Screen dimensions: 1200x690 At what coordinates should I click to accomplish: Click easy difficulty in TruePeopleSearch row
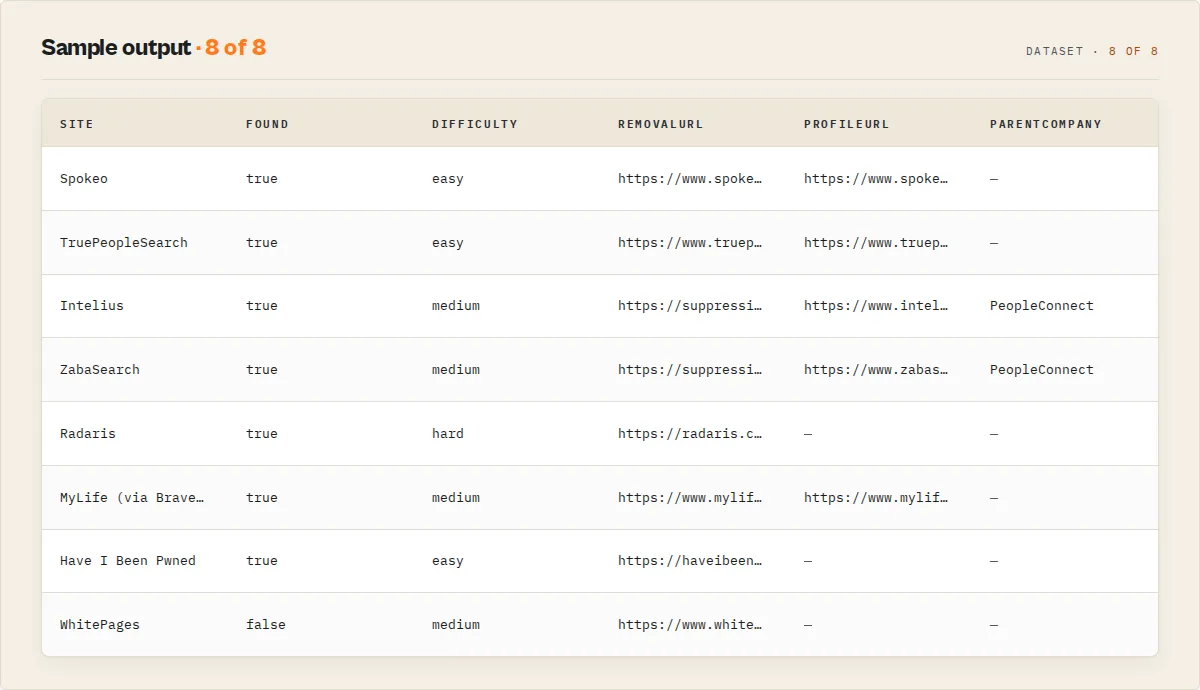(448, 243)
